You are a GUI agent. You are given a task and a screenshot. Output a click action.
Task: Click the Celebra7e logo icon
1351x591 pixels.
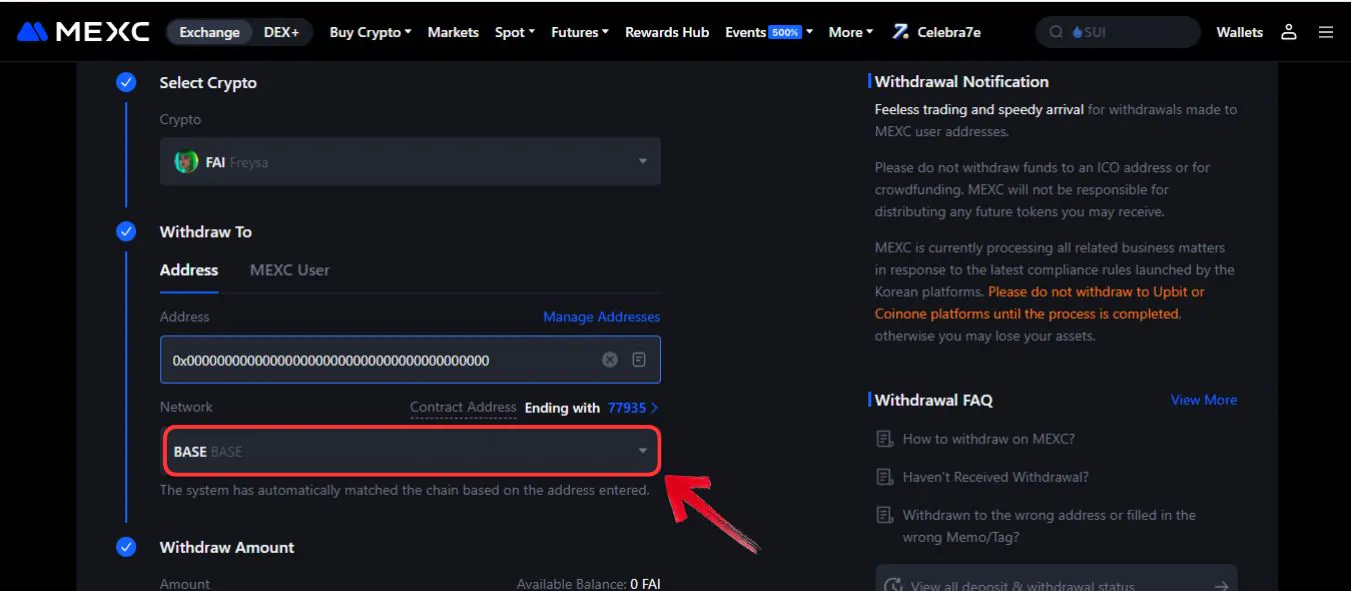point(901,32)
